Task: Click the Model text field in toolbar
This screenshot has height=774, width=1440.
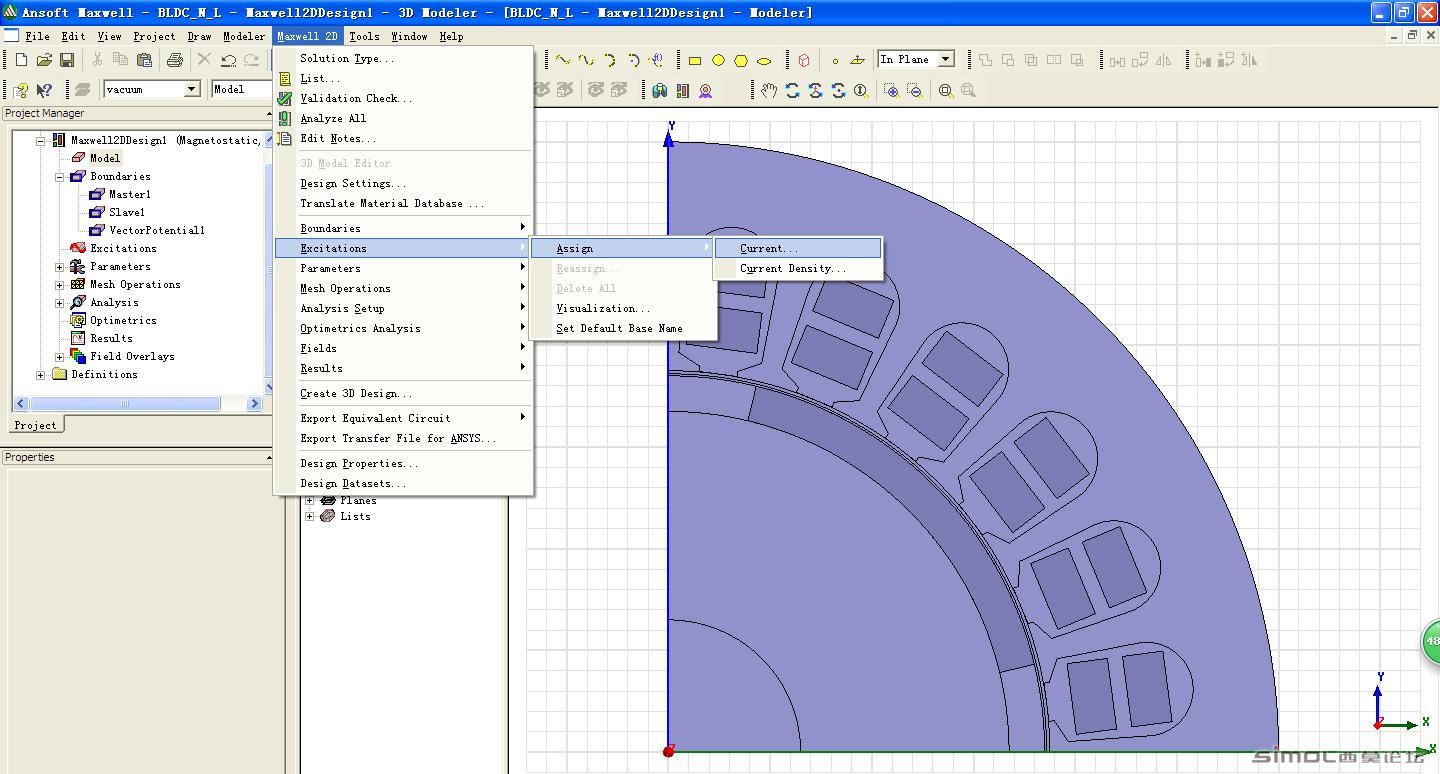Action: coord(241,89)
